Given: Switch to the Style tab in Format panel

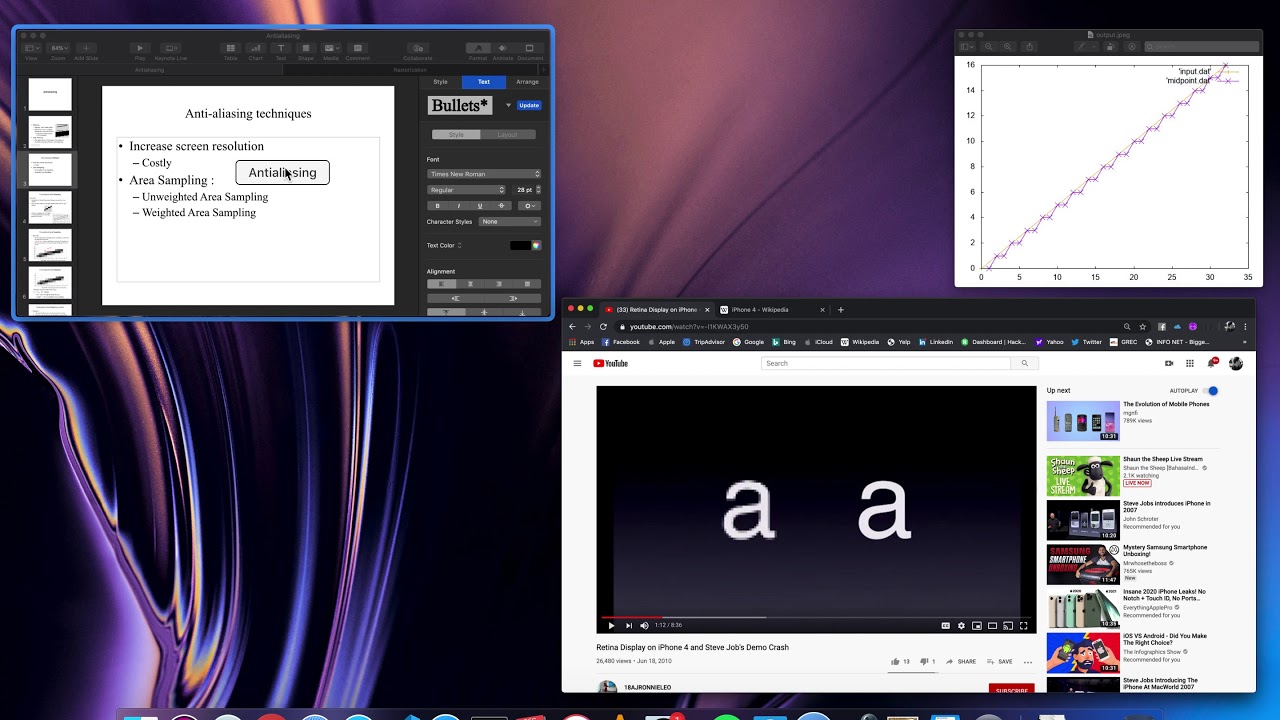Looking at the screenshot, I should (440, 82).
